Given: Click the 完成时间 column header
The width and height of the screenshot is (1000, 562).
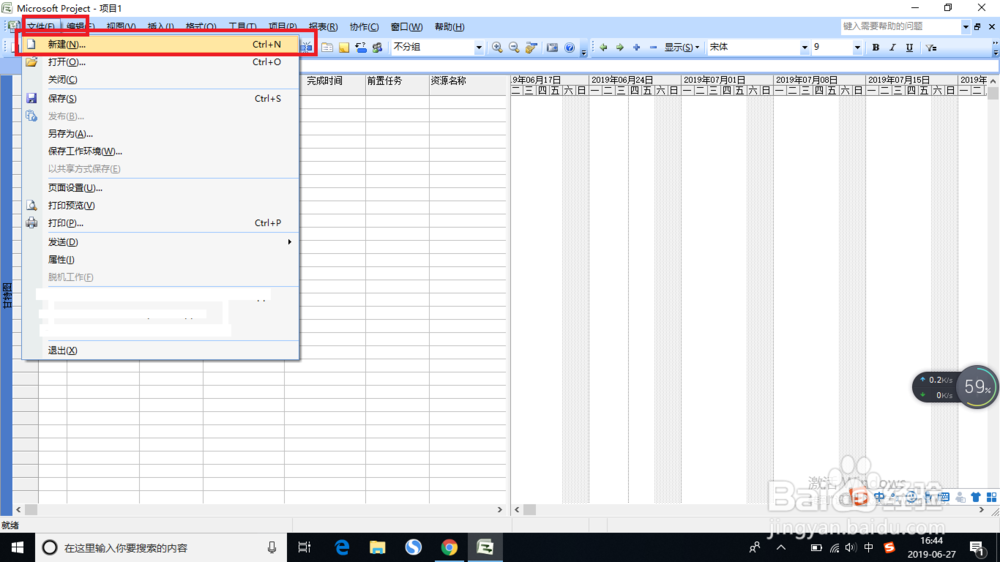Looking at the screenshot, I should pos(332,81).
